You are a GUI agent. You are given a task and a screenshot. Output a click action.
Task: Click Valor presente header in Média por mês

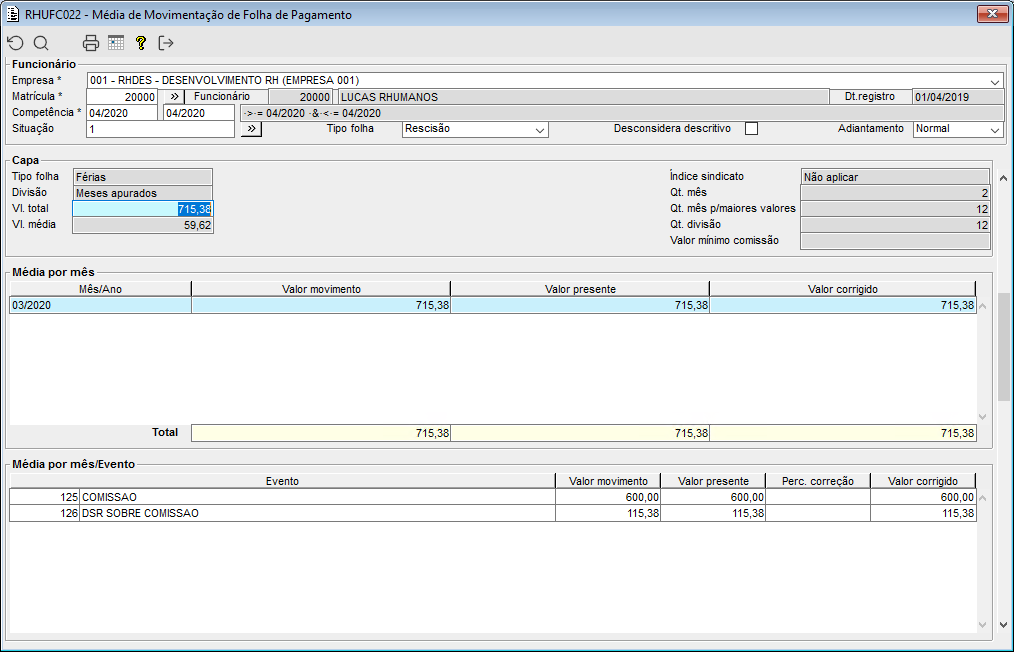click(x=580, y=289)
